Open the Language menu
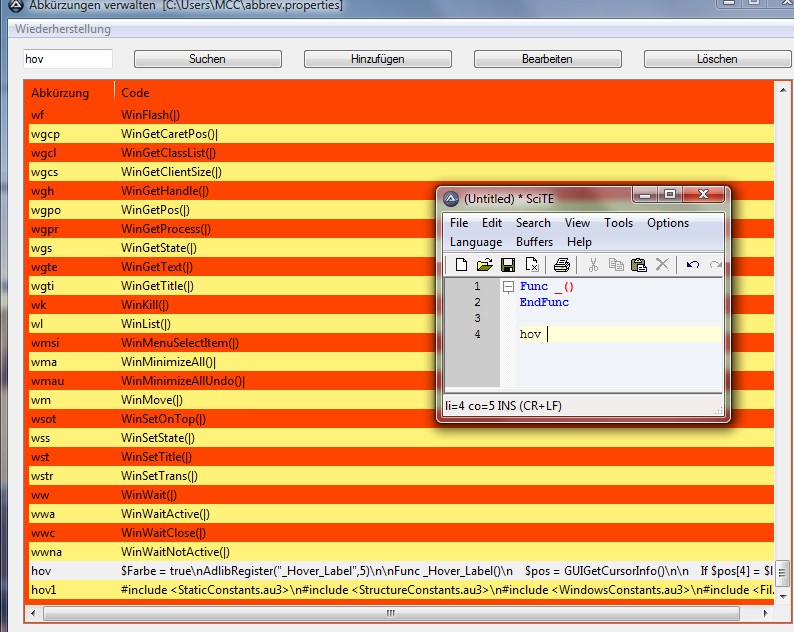This screenshot has width=794, height=632. [476, 242]
